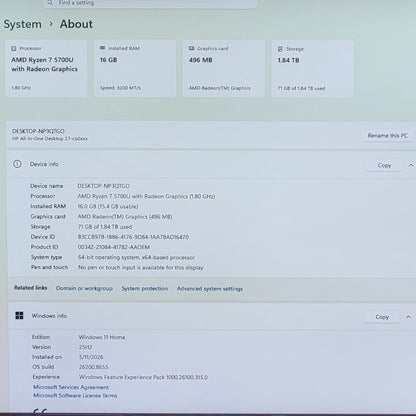Go back to System breadcrumb
This screenshot has height=416, width=416.
click(x=23, y=24)
